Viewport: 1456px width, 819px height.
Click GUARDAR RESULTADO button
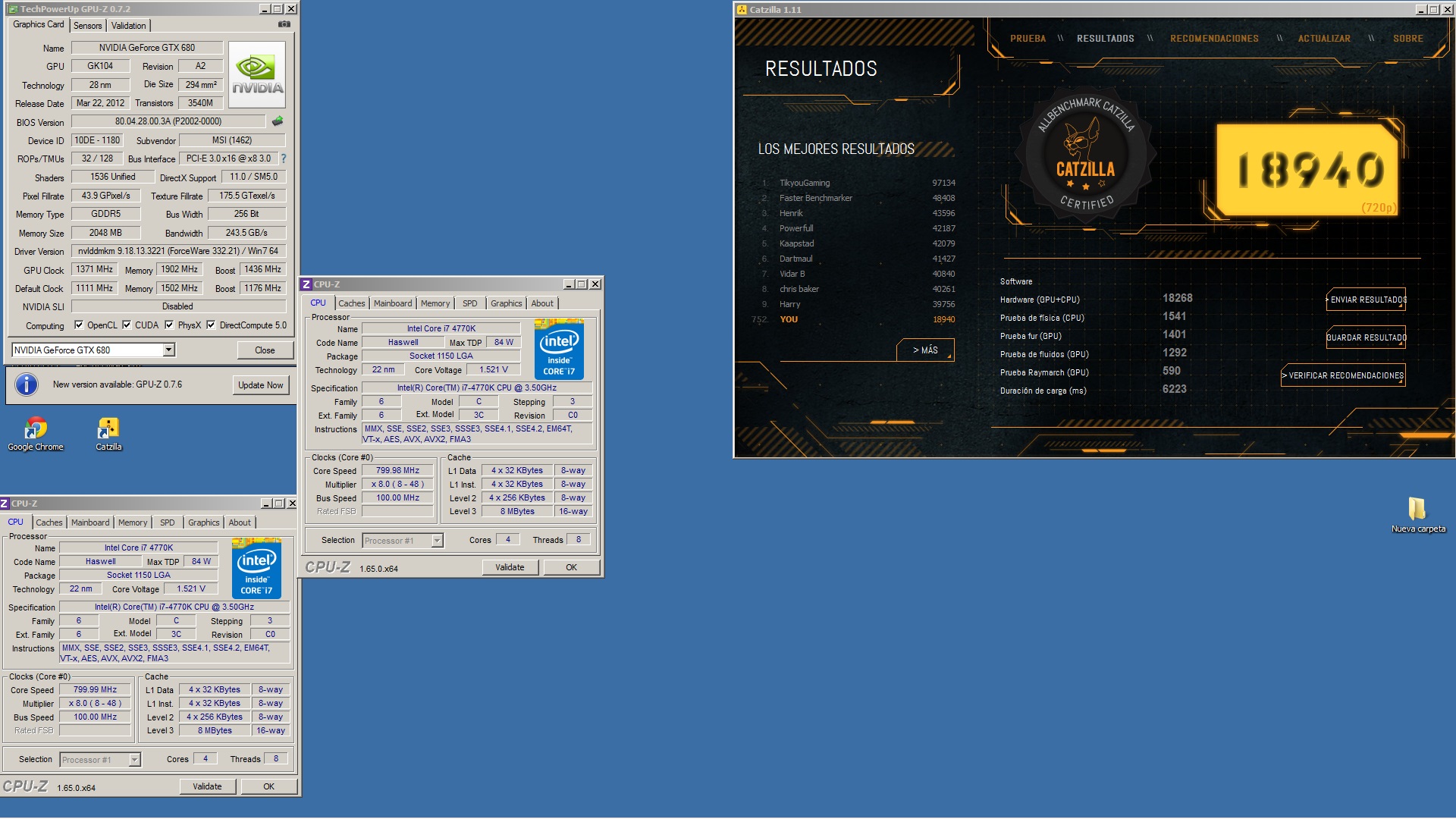click(x=1367, y=337)
